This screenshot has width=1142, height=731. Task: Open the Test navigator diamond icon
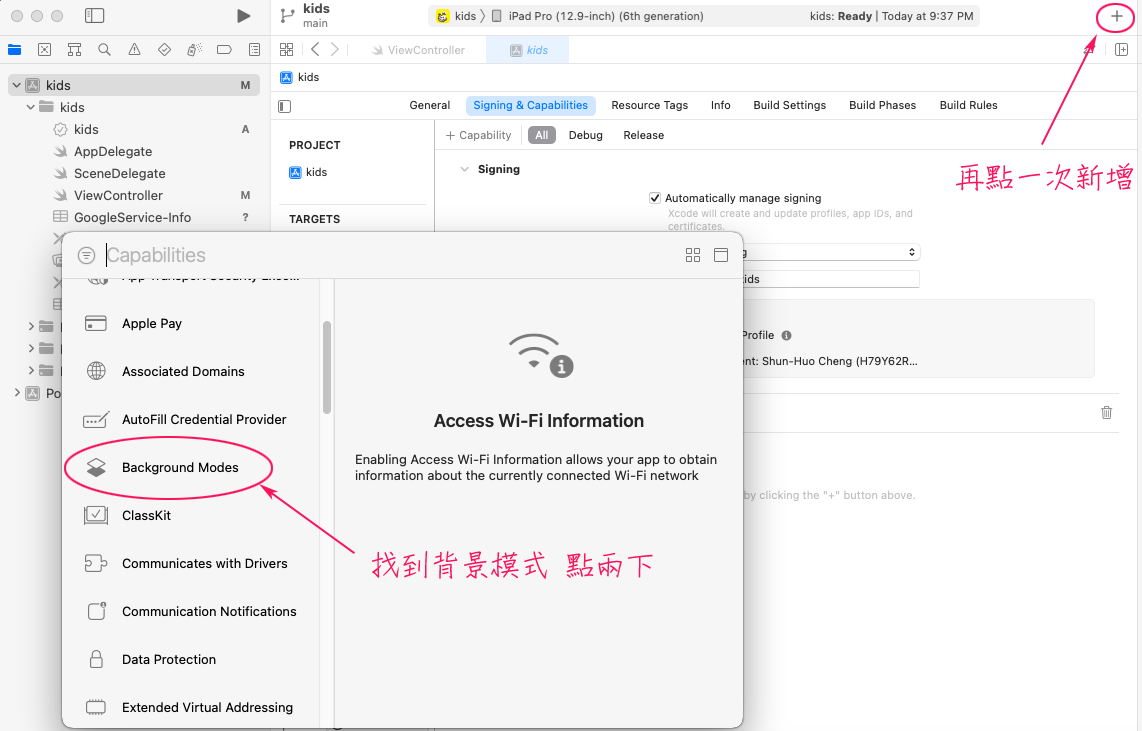165,50
